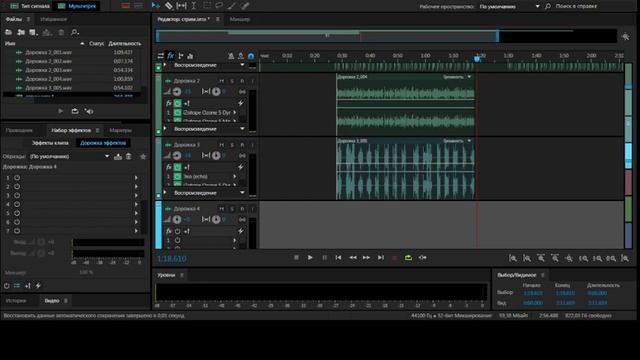Arm Дорожка 3 for recording (R)
The height and width of the screenshot is (360, 640).
[x=242, y=145]
